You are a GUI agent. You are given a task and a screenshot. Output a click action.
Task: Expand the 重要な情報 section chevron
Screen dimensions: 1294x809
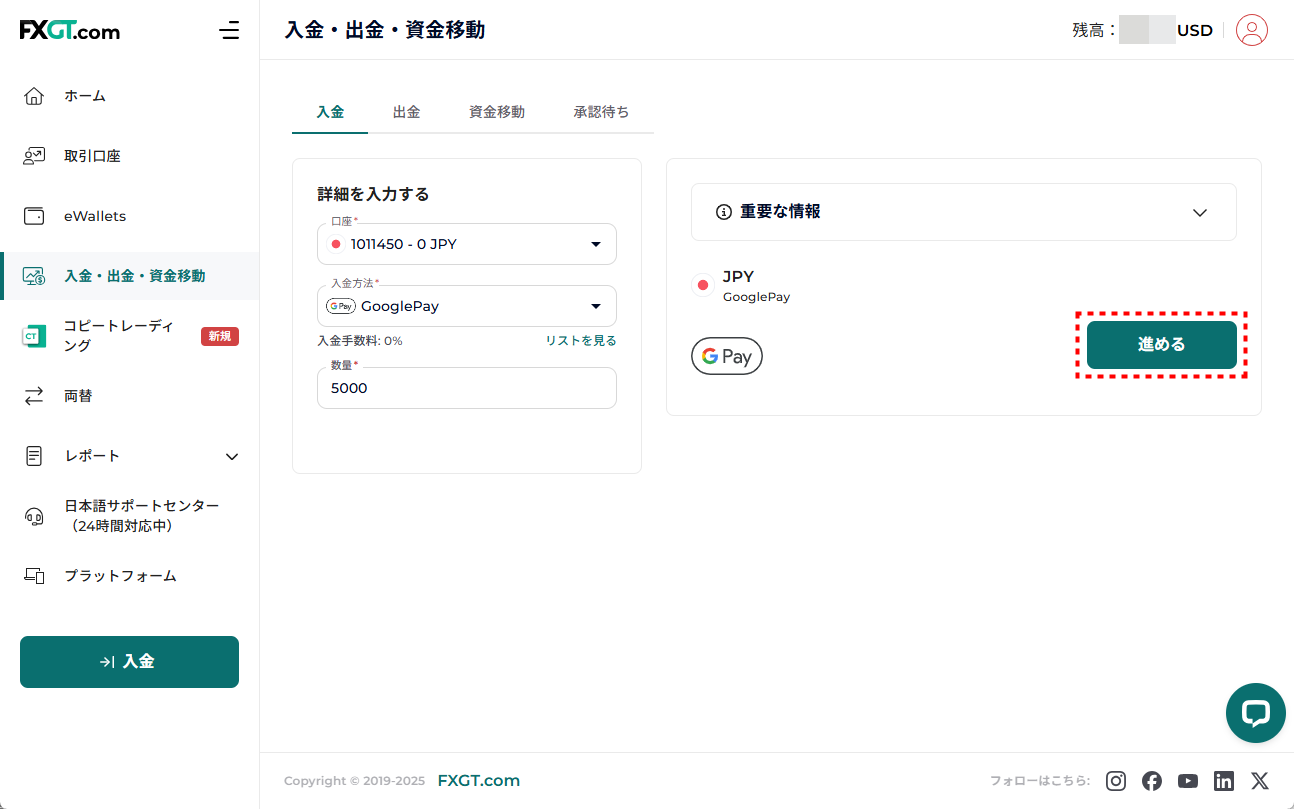[1200, 212]
